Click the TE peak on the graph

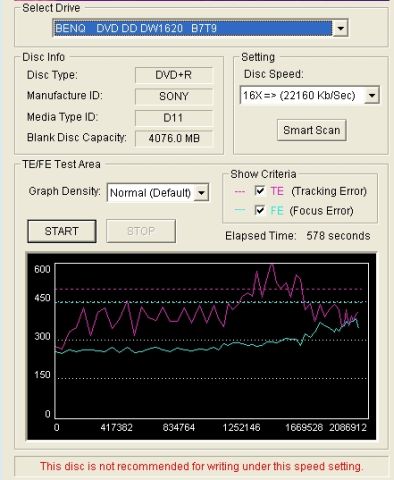pos(272,265)
